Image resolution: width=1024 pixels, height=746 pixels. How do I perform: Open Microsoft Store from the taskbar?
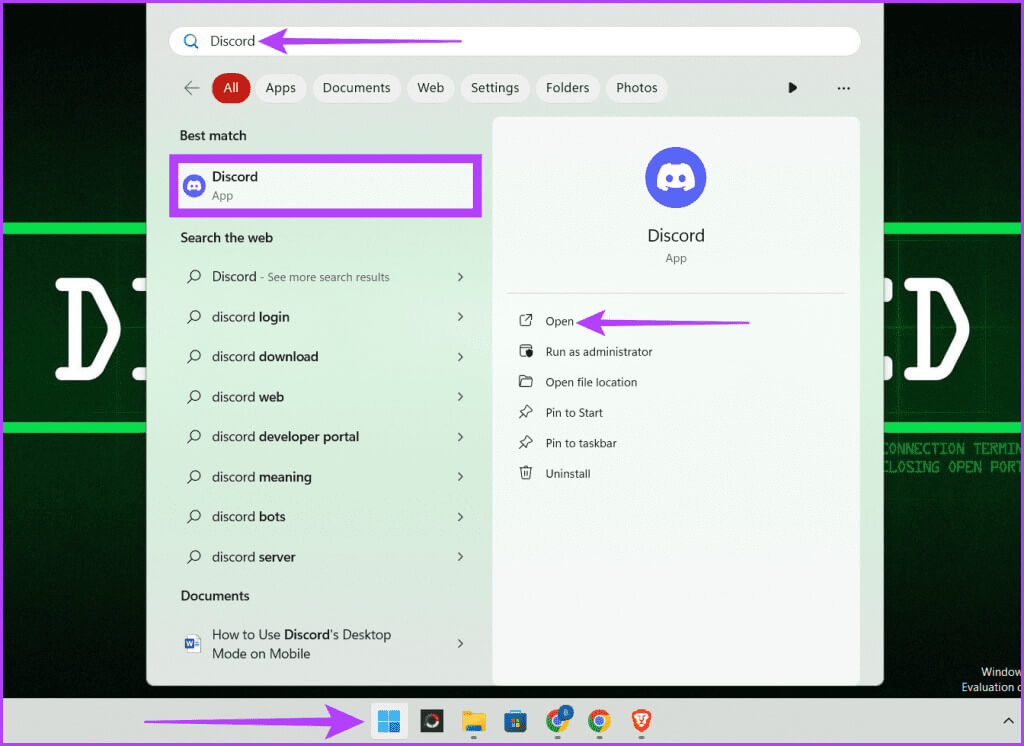pos(515,721)
